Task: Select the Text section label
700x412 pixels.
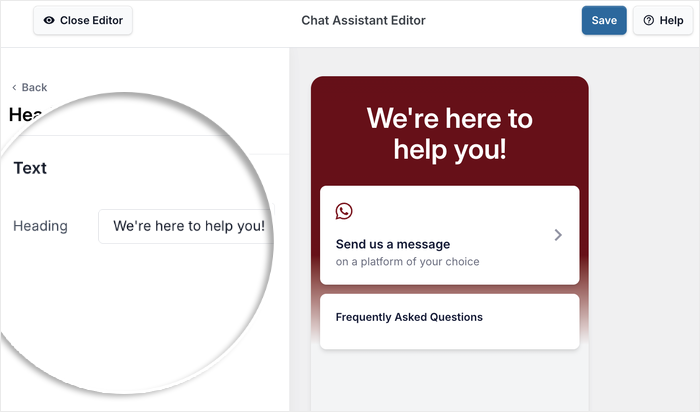Action: (x=30, y=168)
